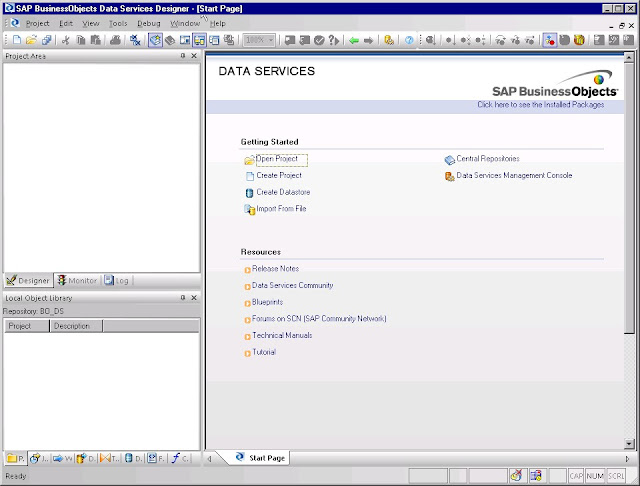Close the Project Area panel

point(194,56)
